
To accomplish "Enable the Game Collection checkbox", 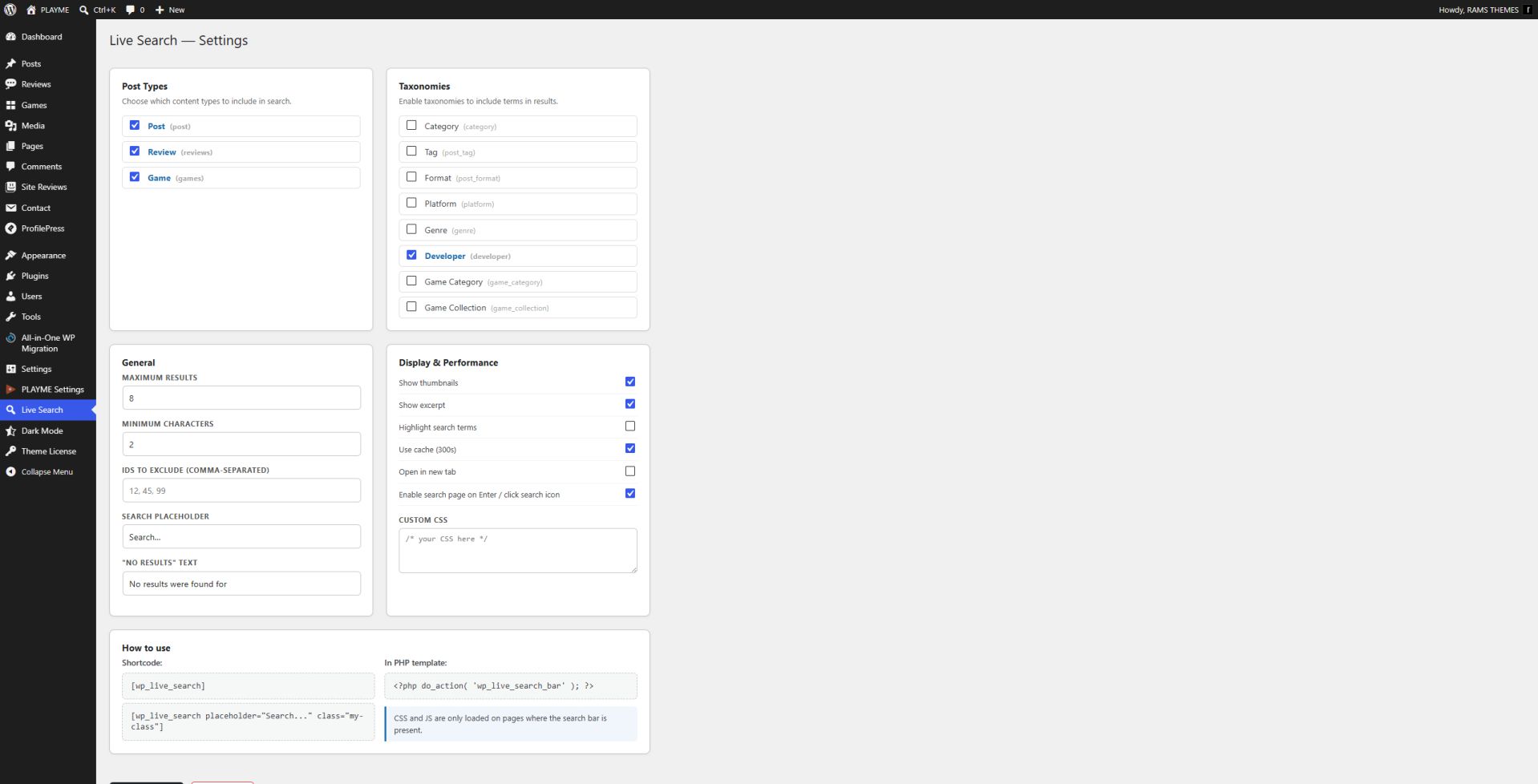I will click(411, 307).
